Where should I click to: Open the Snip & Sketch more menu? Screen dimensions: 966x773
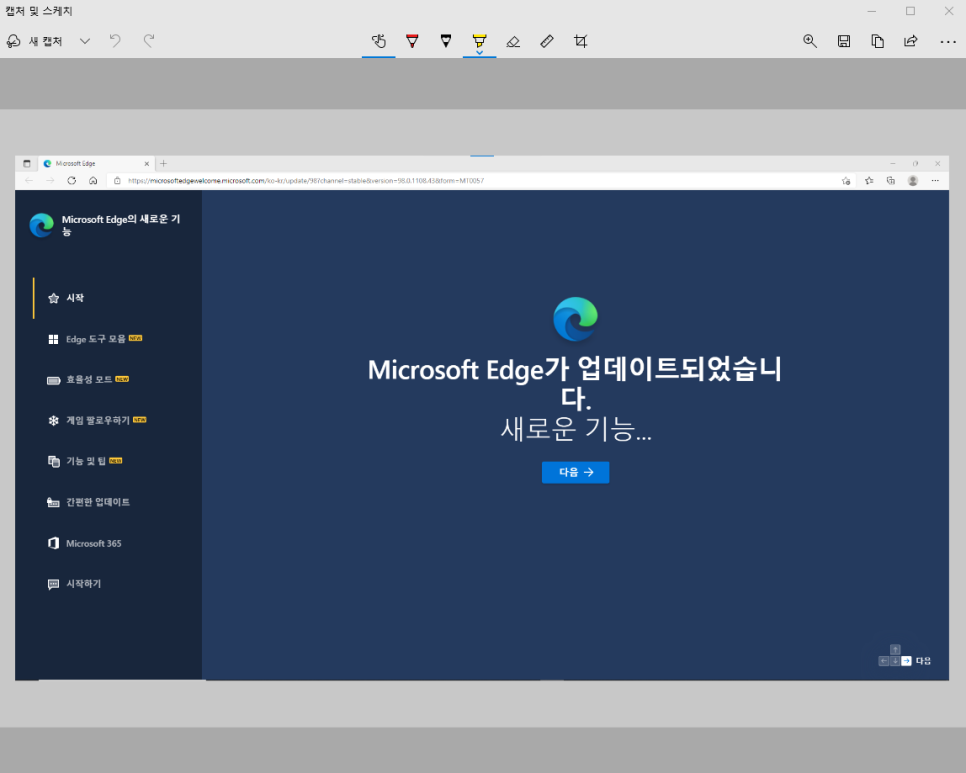[948, 41]
